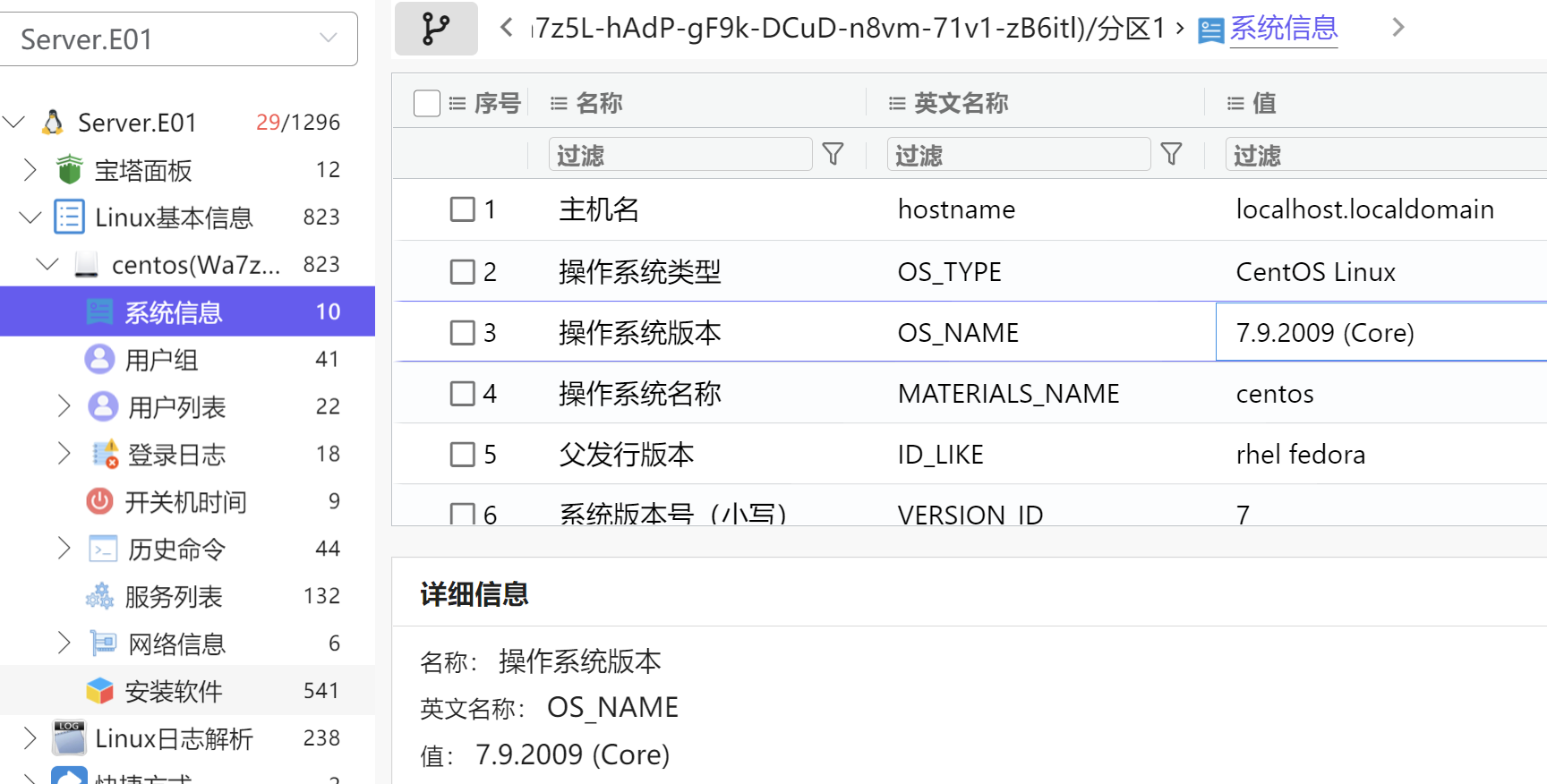The height and width of the screenshot is (784, 1547).
Task: Open 用户组 with the user icon
Action: [99, 360]
